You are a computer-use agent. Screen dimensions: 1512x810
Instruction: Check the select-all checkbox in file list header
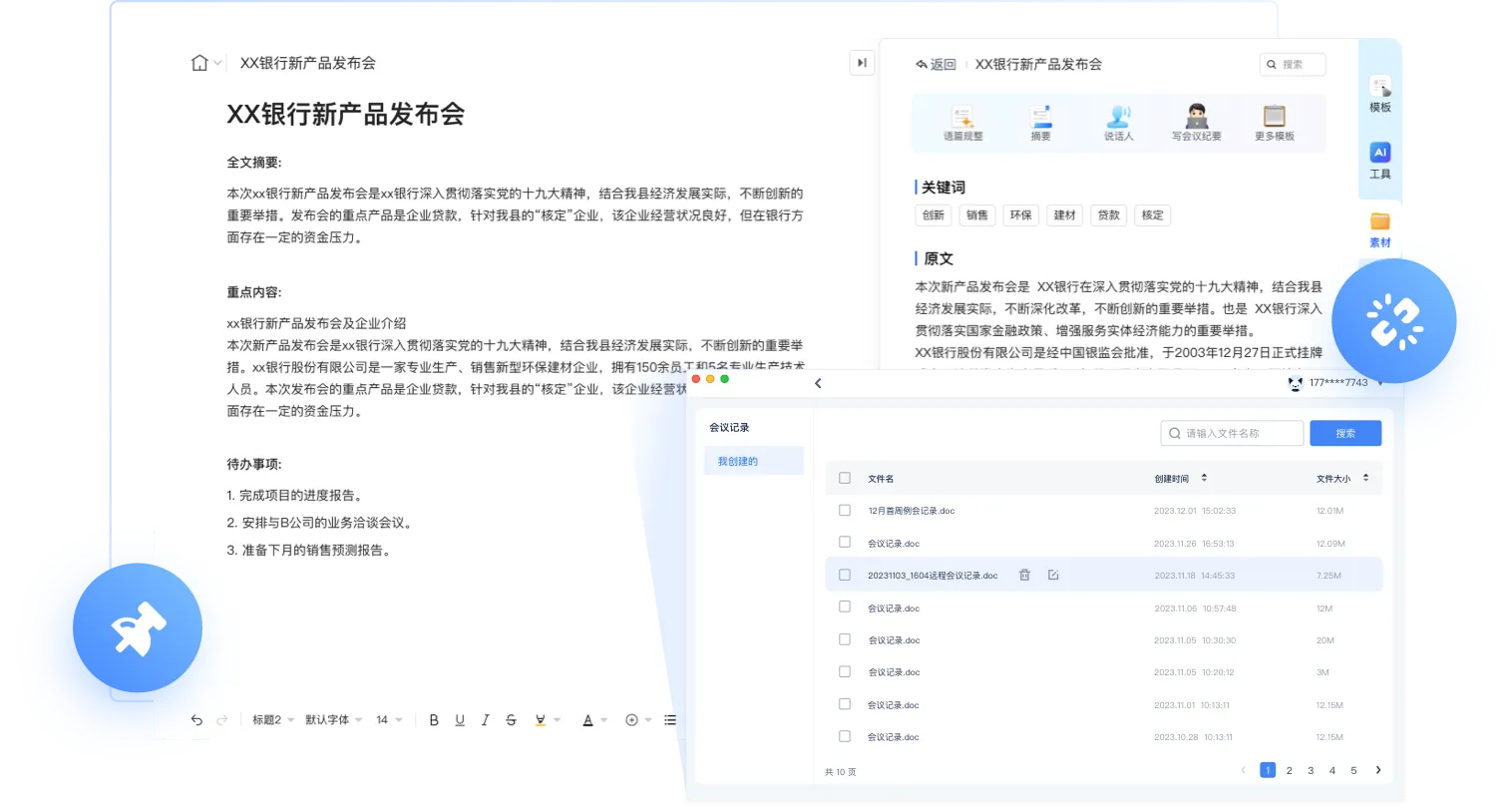[845, 478]
